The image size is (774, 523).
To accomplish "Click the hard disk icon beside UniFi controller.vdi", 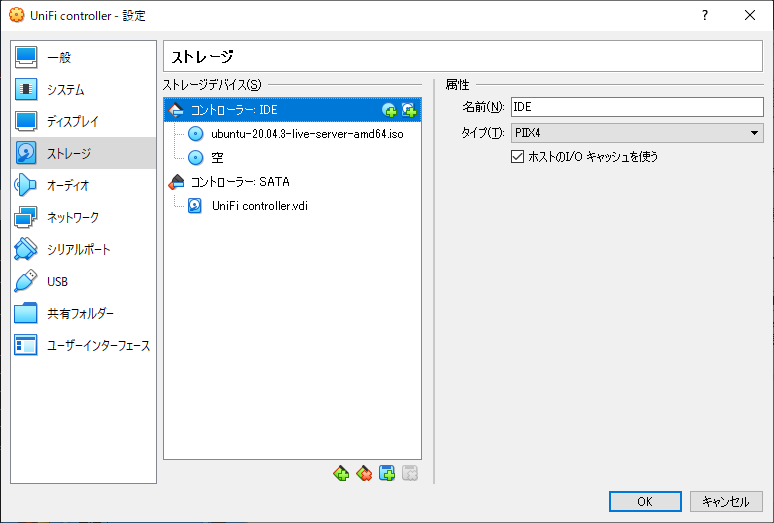I will click(195, 206).
